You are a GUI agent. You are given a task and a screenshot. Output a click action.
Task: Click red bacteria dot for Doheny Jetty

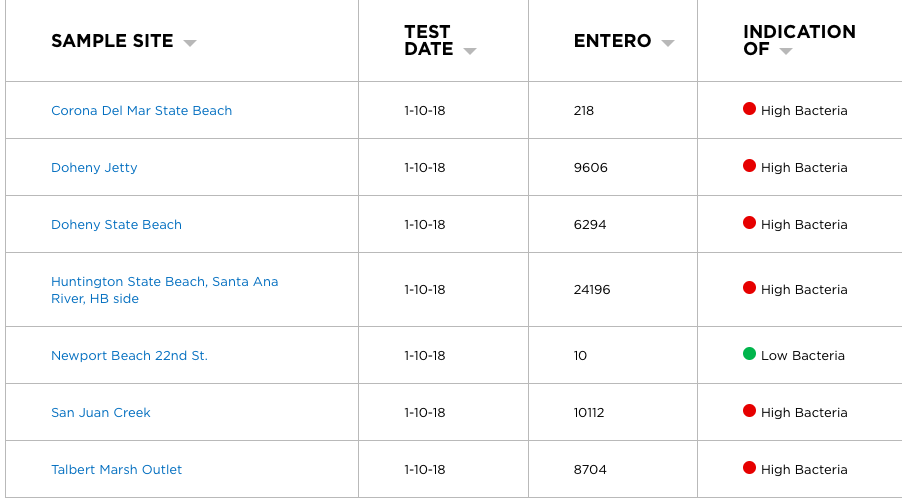[749, 166]
